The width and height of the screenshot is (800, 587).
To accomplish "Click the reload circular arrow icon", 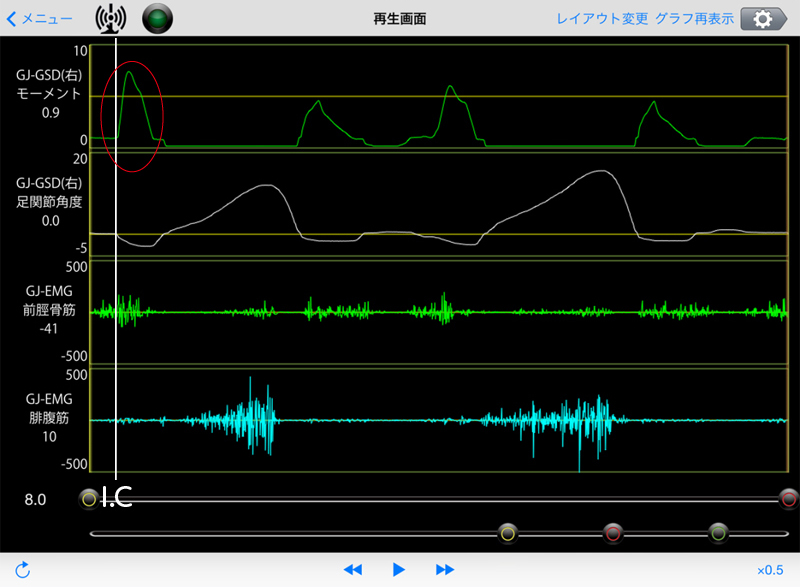I will tap(22, 570).
